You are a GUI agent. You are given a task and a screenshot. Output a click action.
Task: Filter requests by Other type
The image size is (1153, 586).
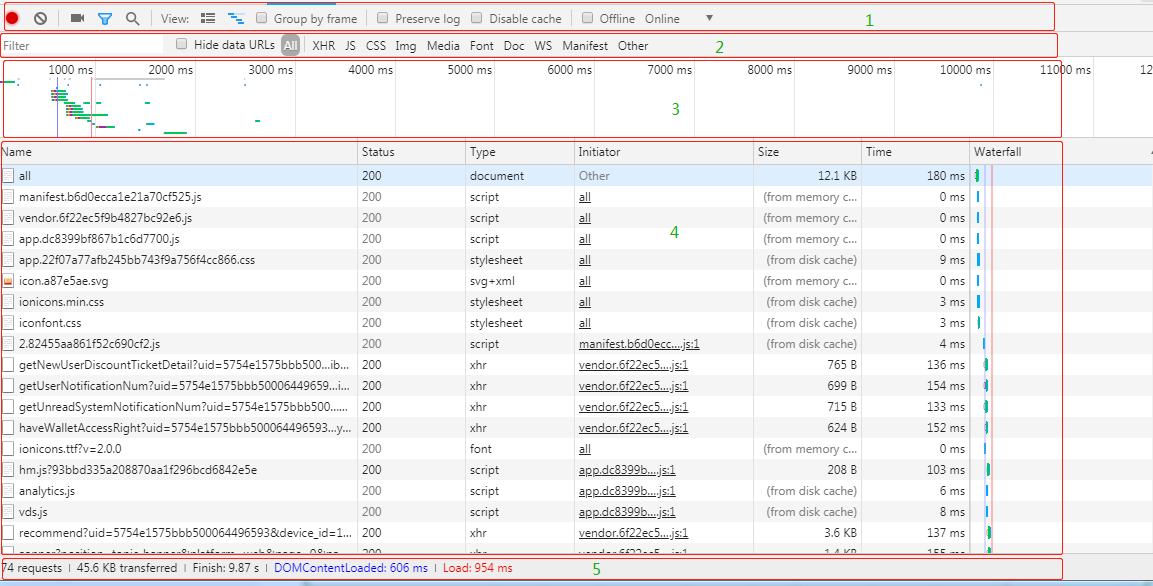coord(633,46)
